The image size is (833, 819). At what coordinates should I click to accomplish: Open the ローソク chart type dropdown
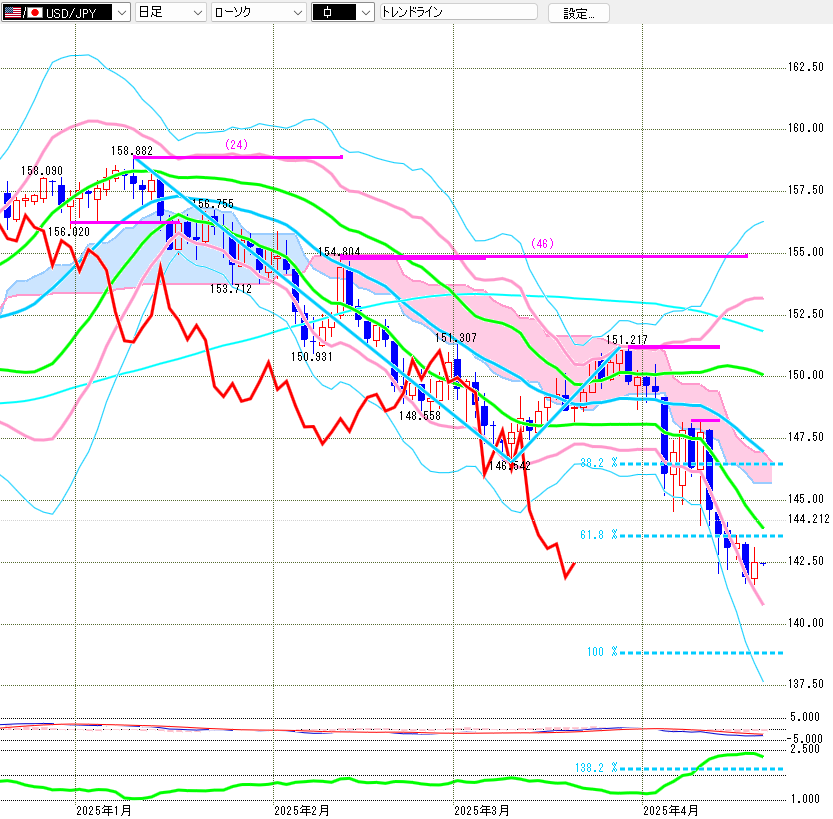click(259, 12)
